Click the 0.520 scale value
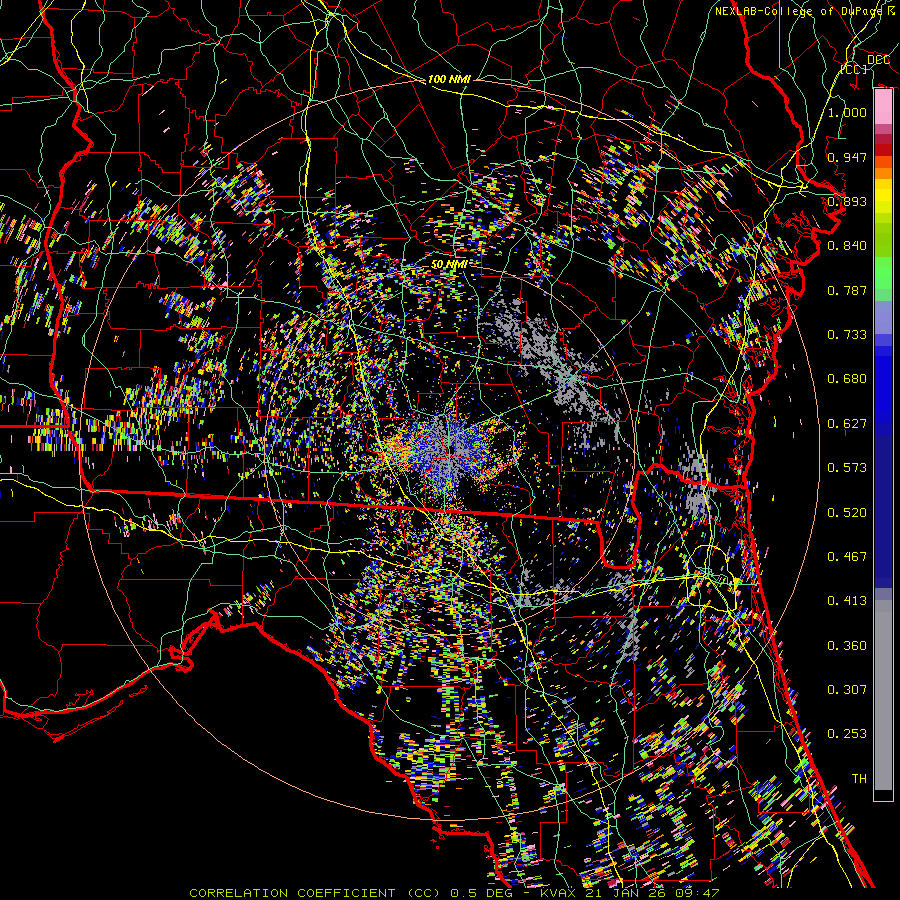 (847, 512)
